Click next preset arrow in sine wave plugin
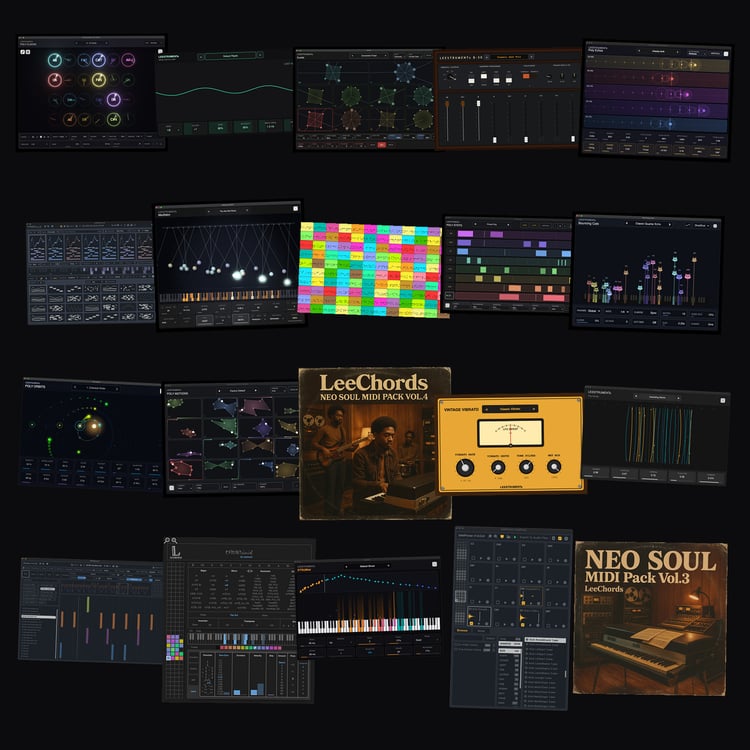 coord(260,55)
